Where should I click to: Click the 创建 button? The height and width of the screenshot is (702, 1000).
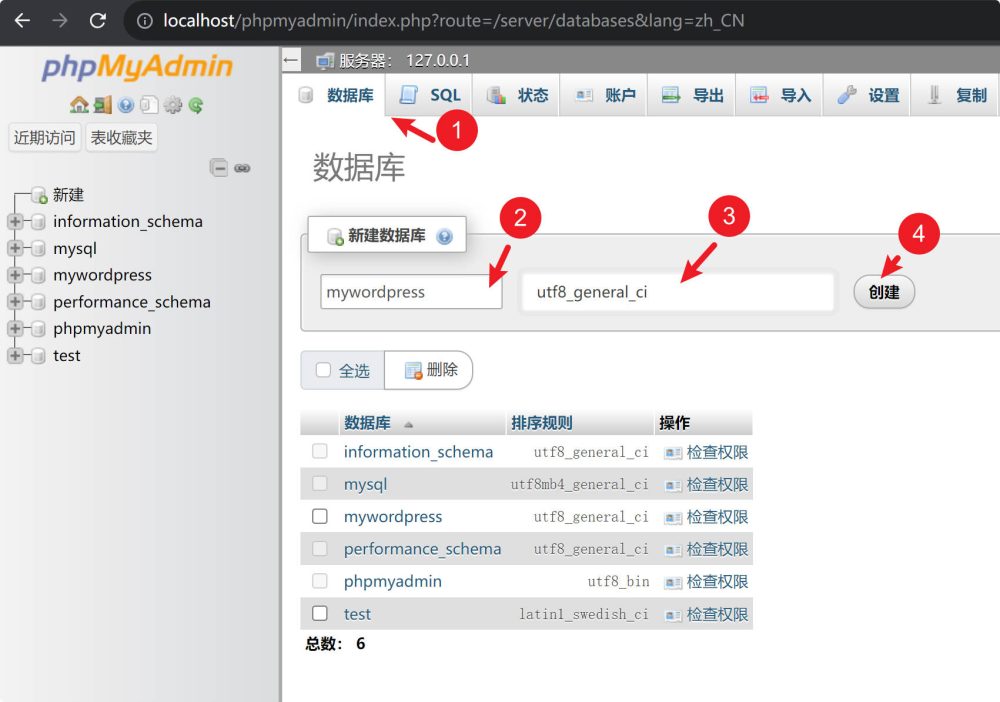click(x=884, y=292)
